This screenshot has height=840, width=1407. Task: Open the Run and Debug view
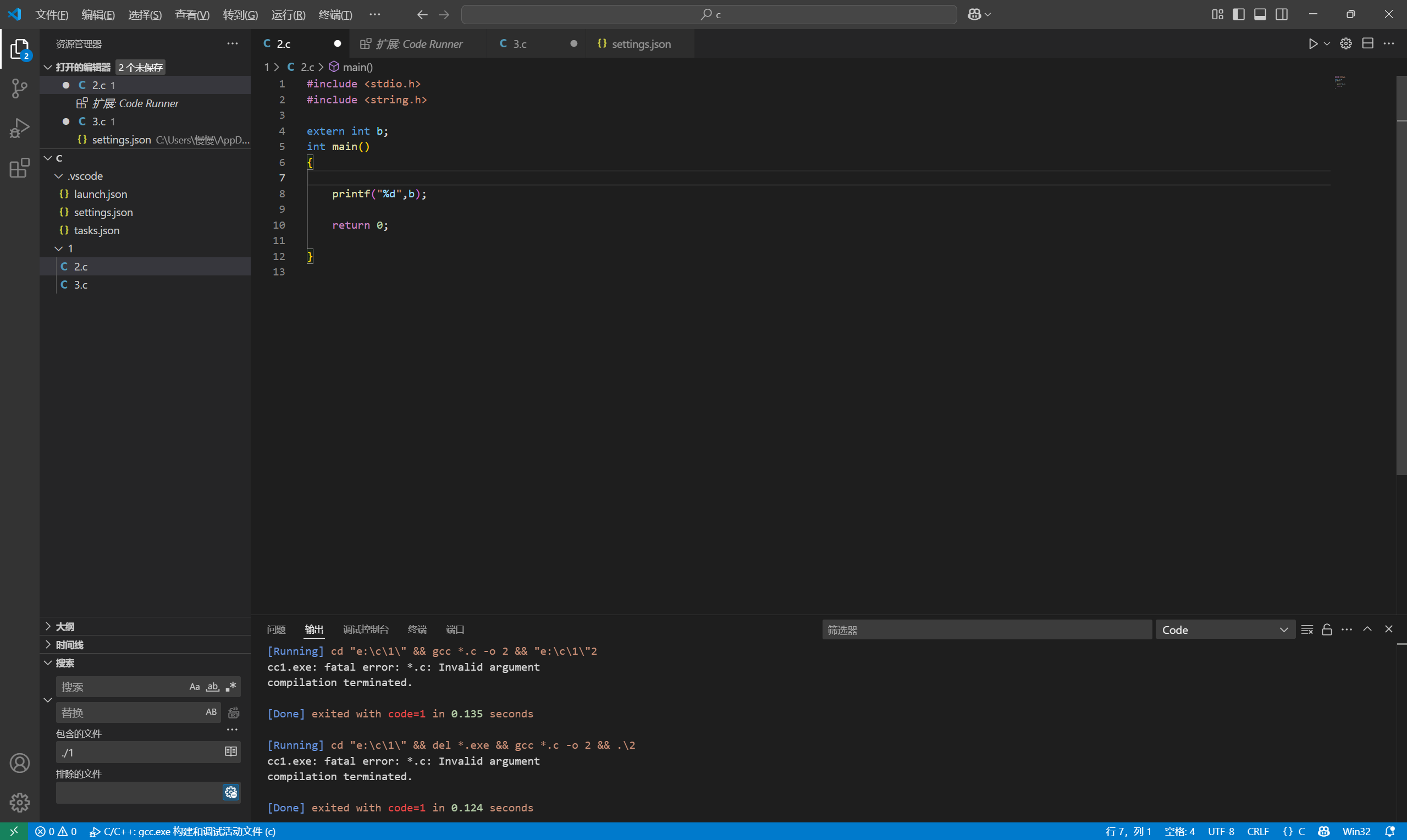[x=19, y=128]
